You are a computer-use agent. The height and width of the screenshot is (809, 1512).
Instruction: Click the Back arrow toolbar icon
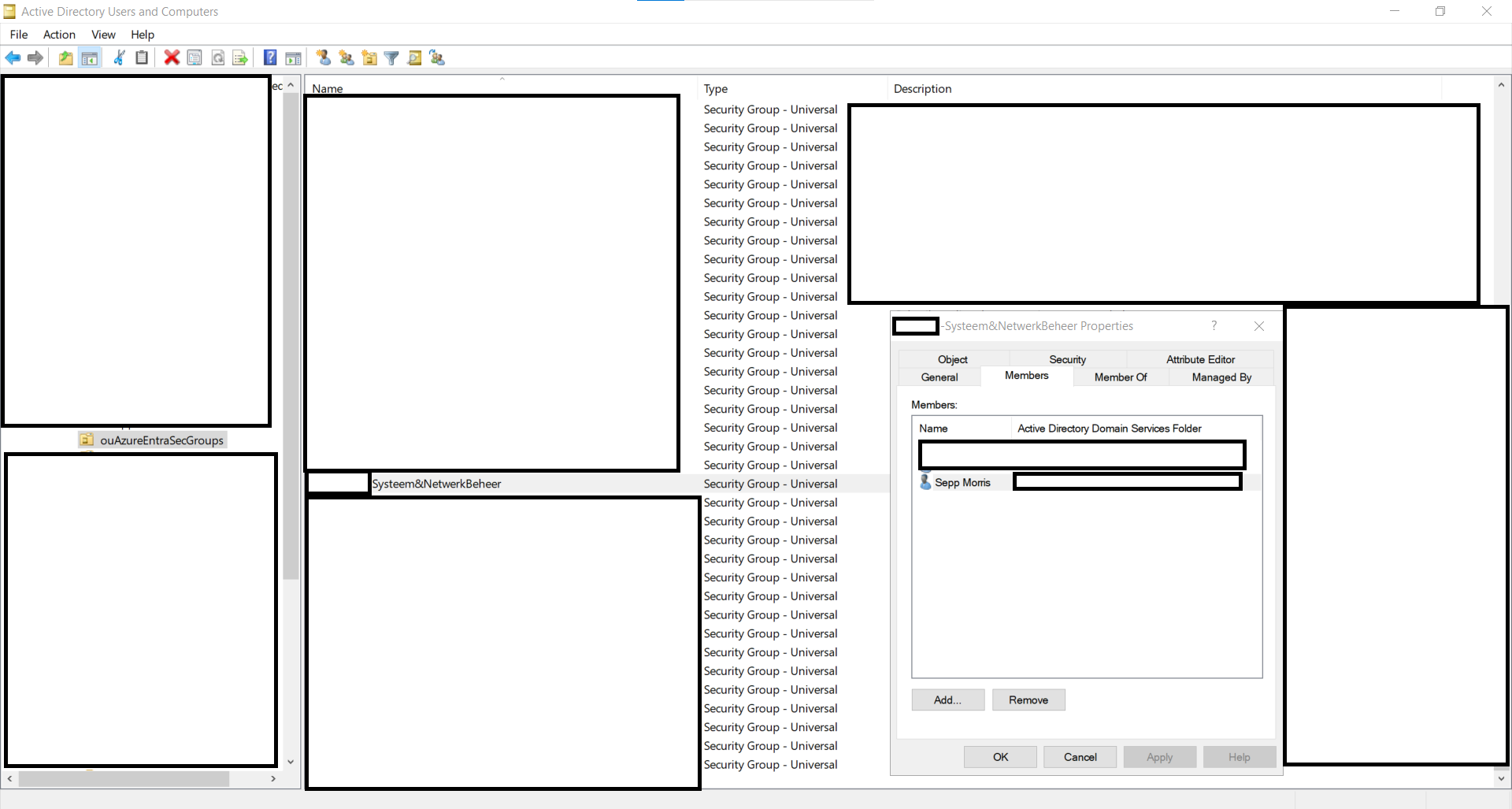[13, 58]
